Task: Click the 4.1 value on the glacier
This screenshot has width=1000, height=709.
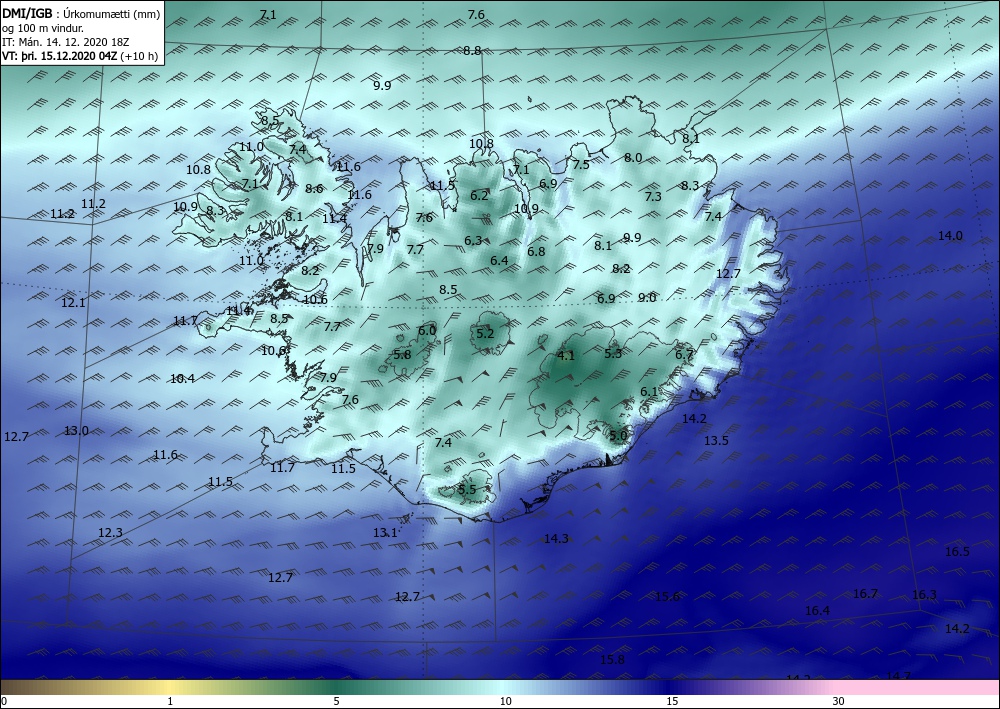Action: [x=566, y=356]
